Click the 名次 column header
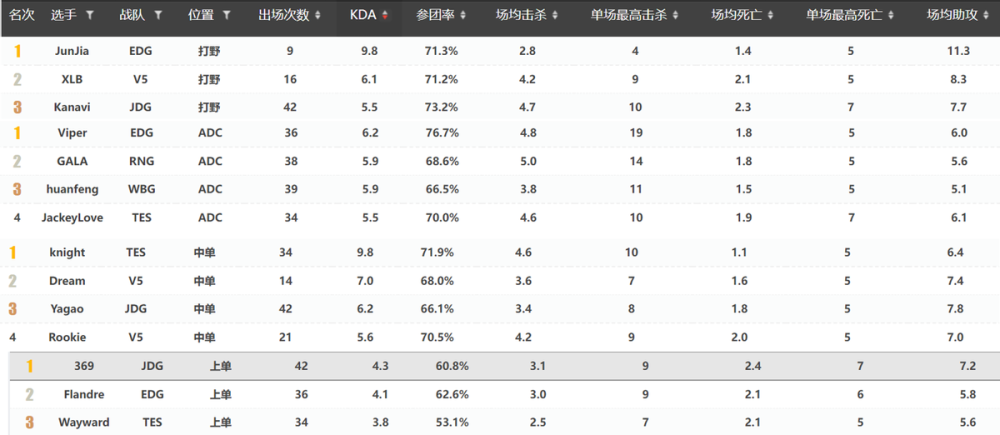Viewport: 1000px width, 435px height. click(x=21, y=16)
